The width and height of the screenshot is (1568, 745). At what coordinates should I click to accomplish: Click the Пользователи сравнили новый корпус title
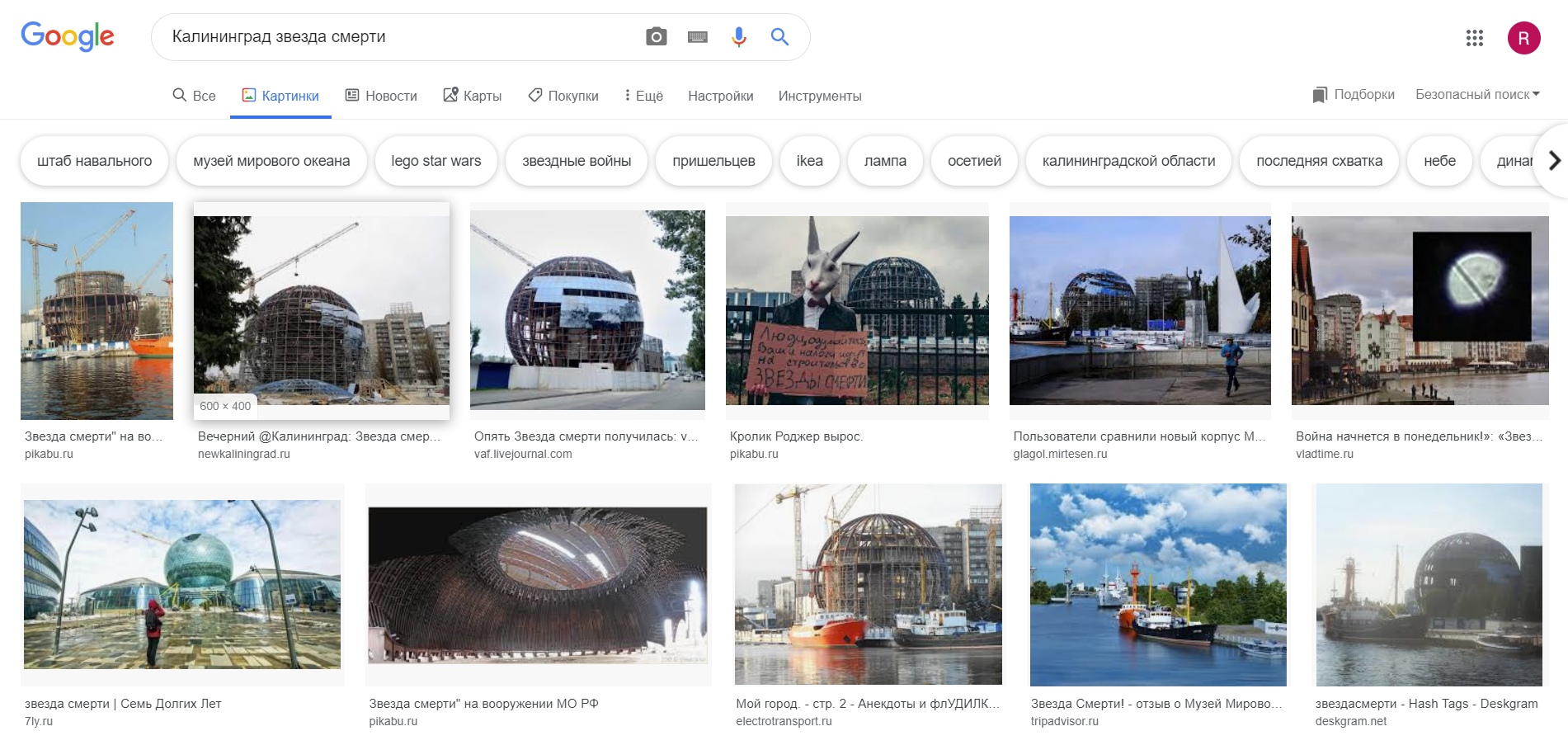[1139, 436]
